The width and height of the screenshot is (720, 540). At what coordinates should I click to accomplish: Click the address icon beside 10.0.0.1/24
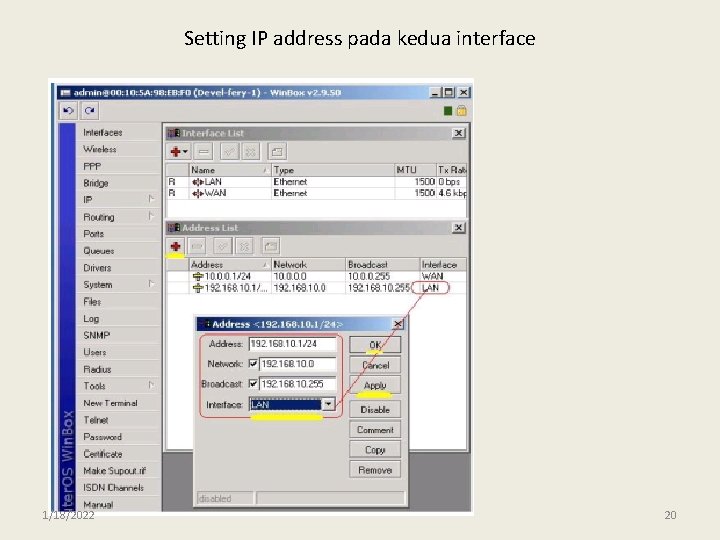coord(198,276)
